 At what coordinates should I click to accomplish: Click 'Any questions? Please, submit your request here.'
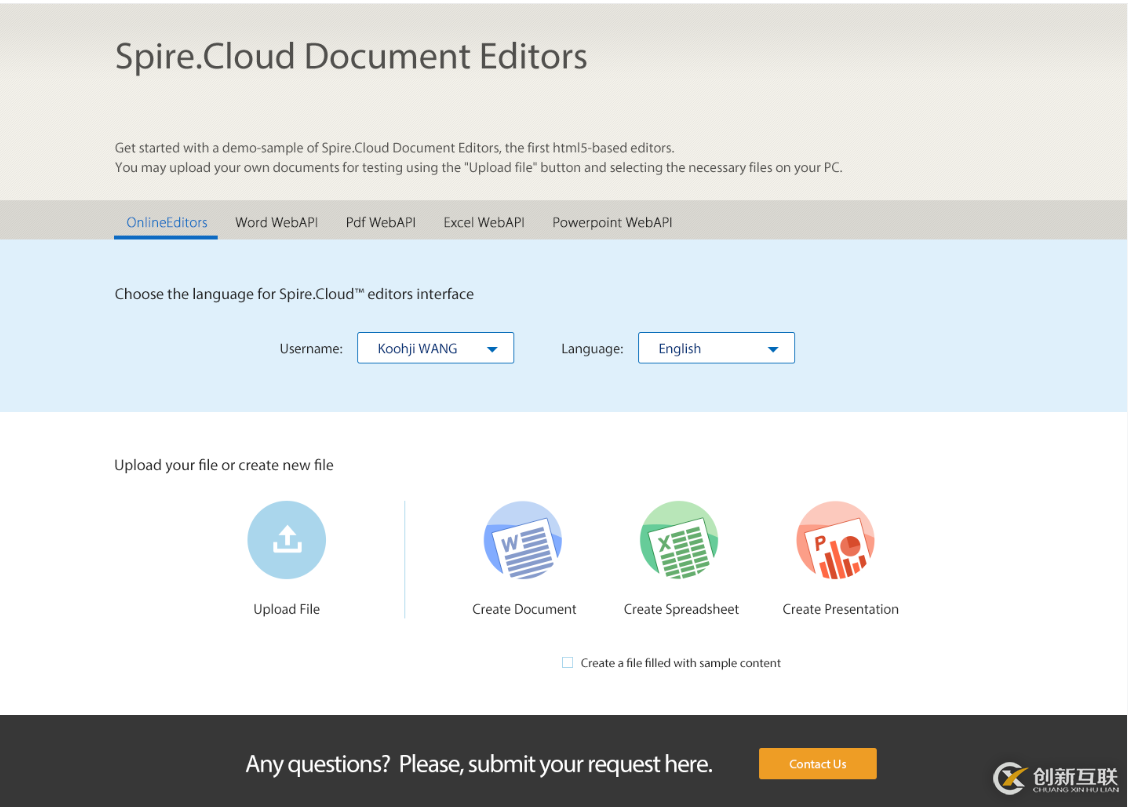tap(479, 764)
